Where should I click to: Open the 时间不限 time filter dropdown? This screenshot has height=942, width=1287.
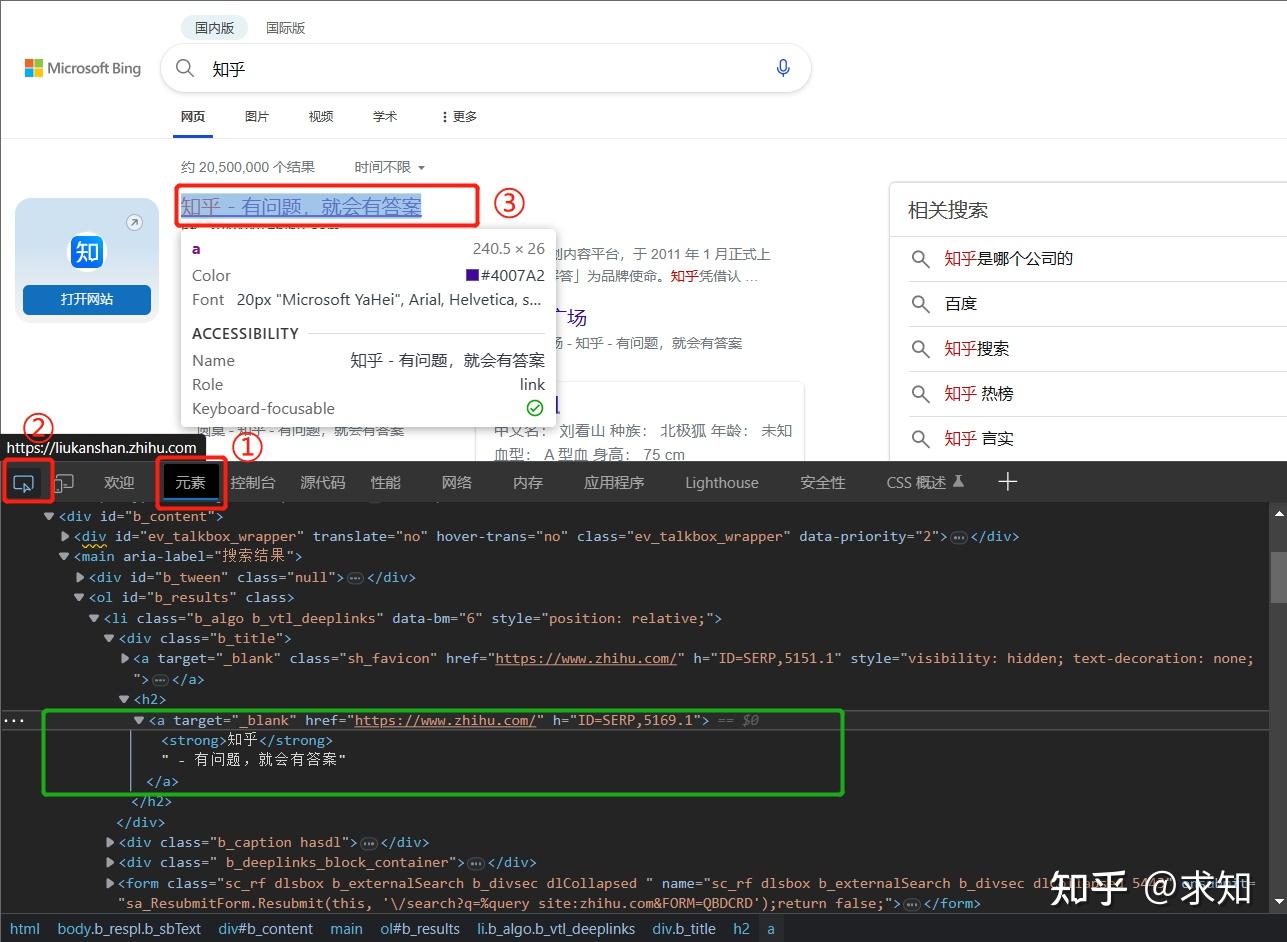390,167
